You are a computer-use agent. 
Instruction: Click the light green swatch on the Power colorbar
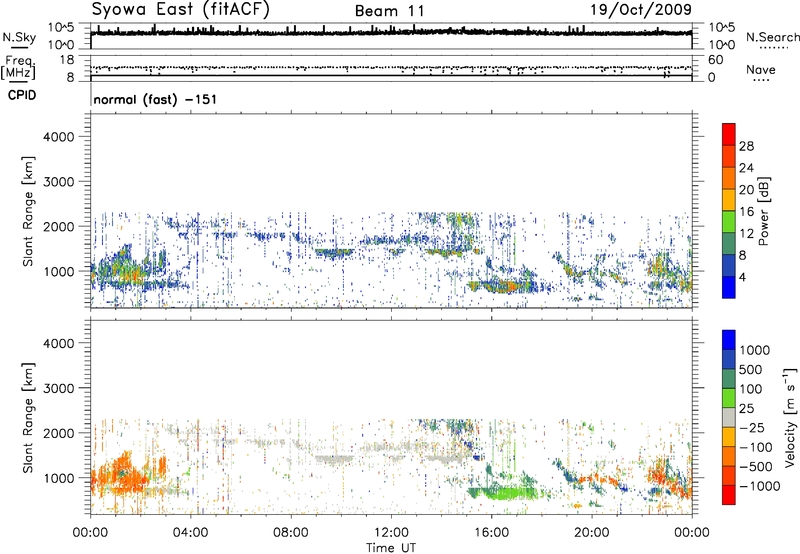click(x=729, y=221)
